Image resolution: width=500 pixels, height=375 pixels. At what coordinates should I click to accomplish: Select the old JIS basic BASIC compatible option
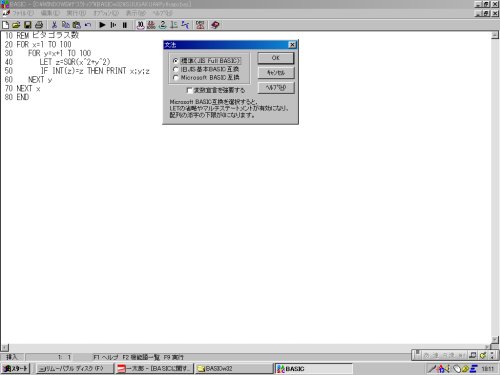(x=175, y=69)
